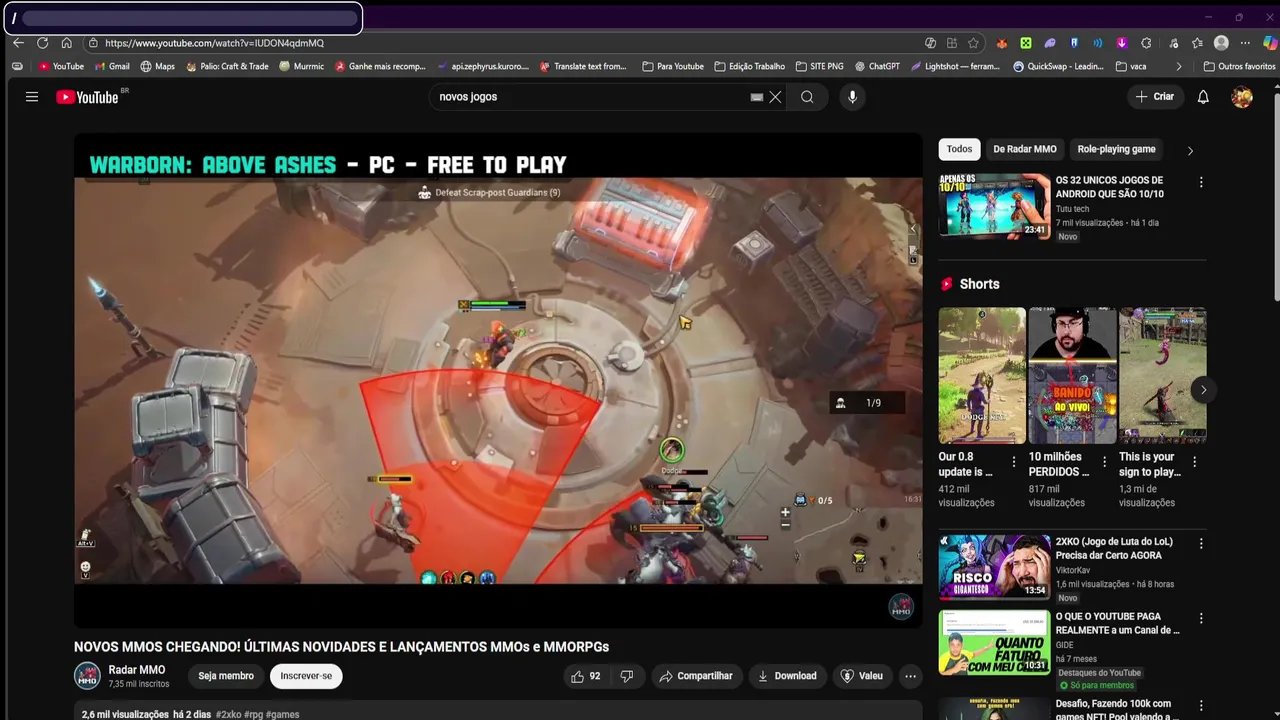Viewport: 1280px width, 720px height.
Task: Clear the search text with the X icon
Action: coord(775,97)
